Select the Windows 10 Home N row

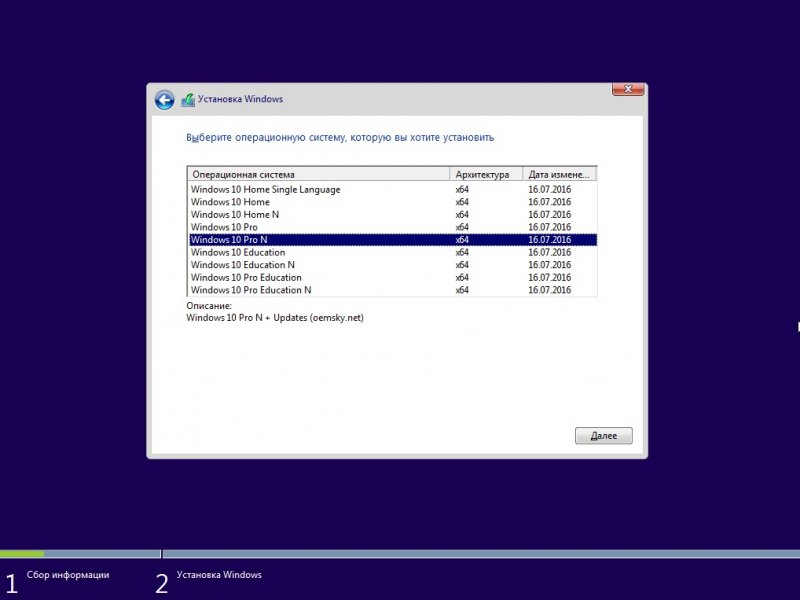[393, 214]
